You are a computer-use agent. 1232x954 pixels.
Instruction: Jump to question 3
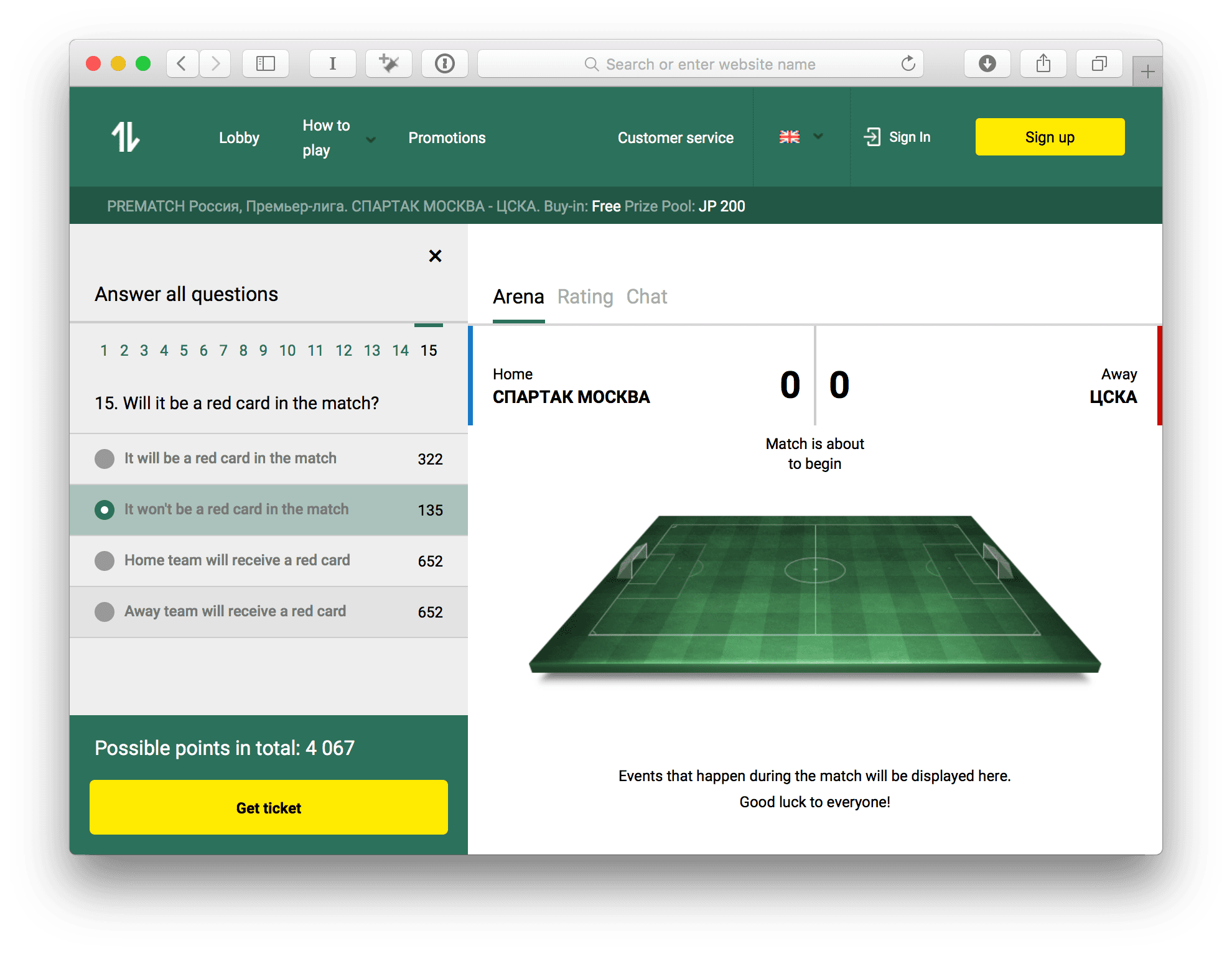(x=144, y=350)
